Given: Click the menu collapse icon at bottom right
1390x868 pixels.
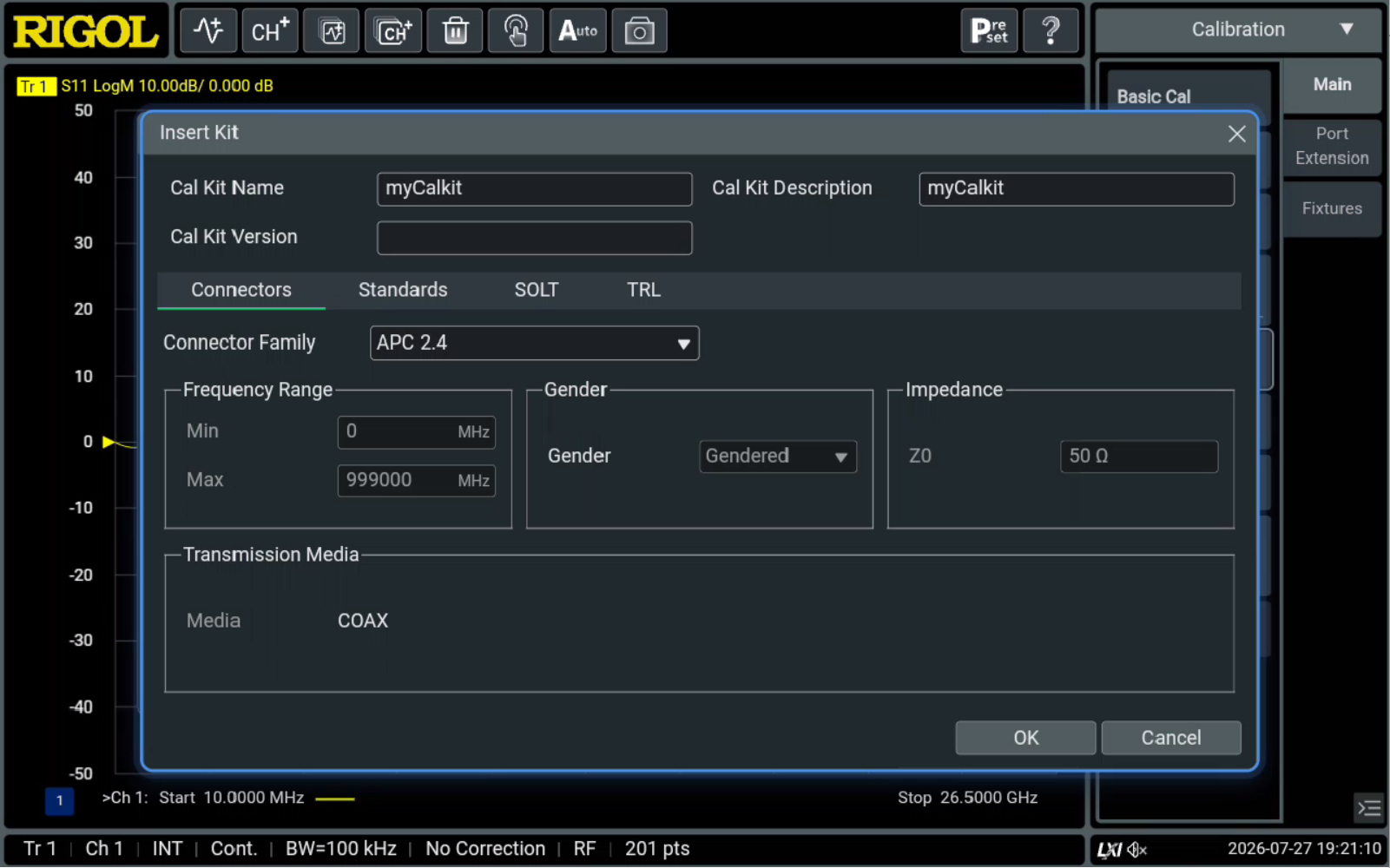Looking at the screenshot, I should click(1369, 808).
